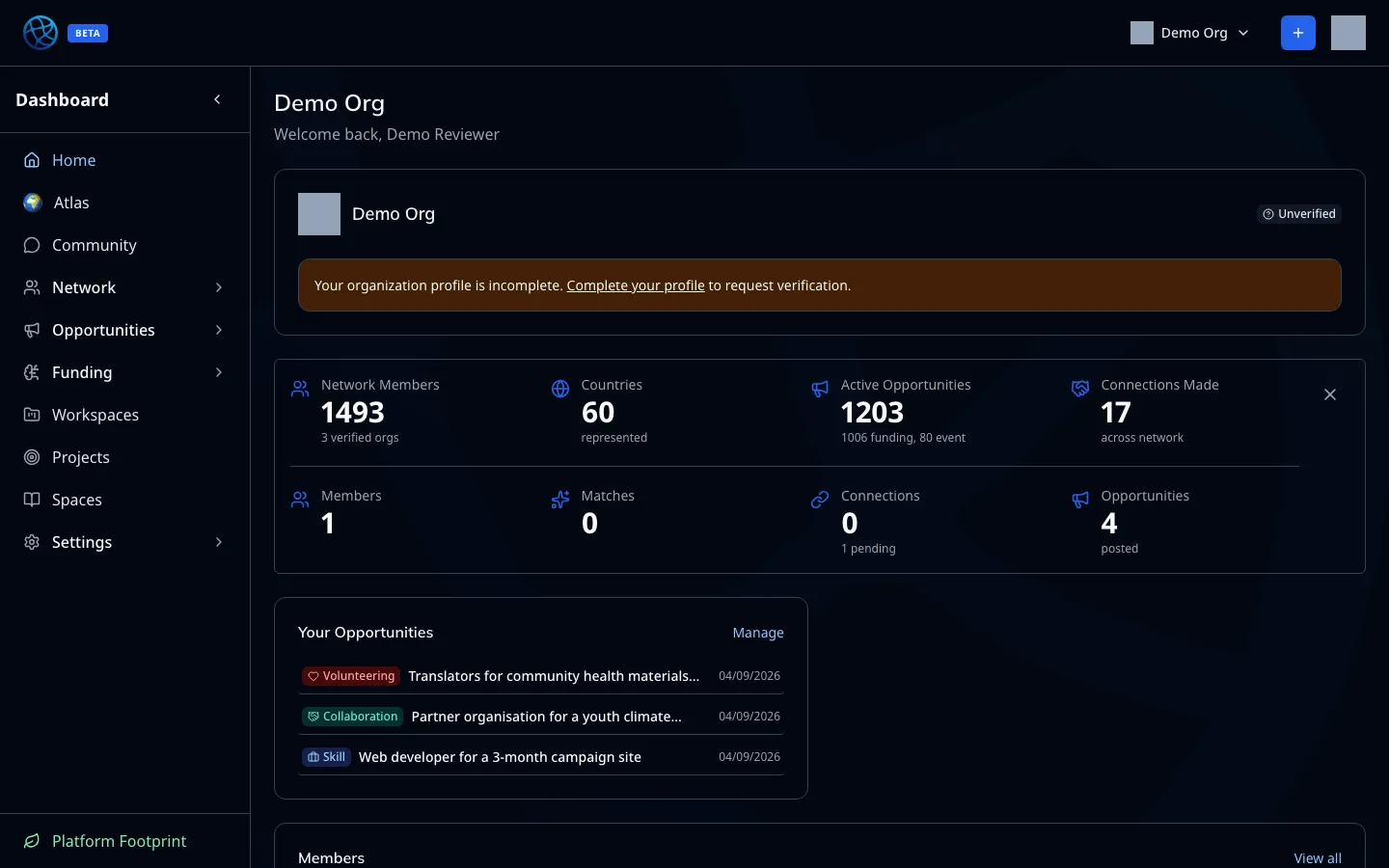Go to Home in the sidebar
Viewport: 1389px width, 868px height.
124,160
